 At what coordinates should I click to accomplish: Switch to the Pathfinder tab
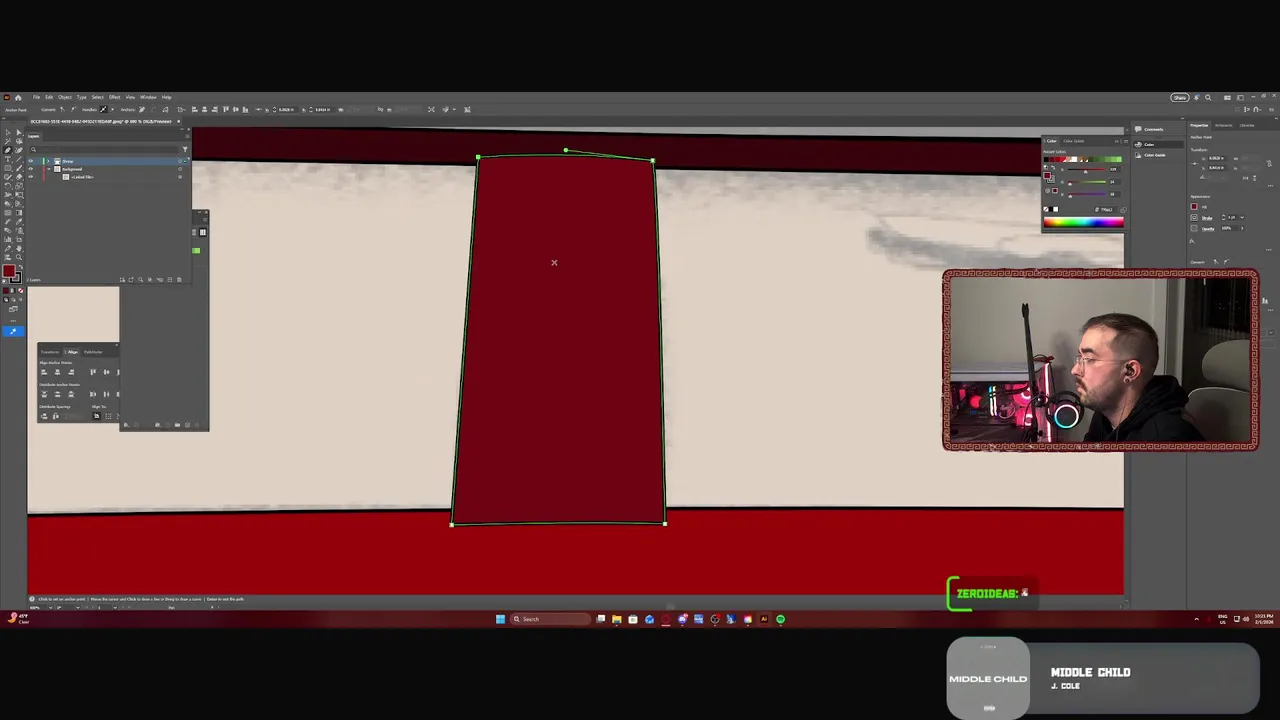[93, 352]
